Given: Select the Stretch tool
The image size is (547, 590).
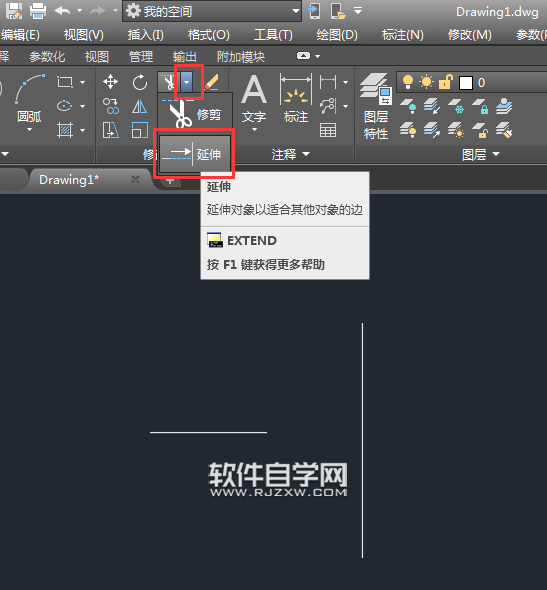Looking at the screenshot, I should (111, 130).
